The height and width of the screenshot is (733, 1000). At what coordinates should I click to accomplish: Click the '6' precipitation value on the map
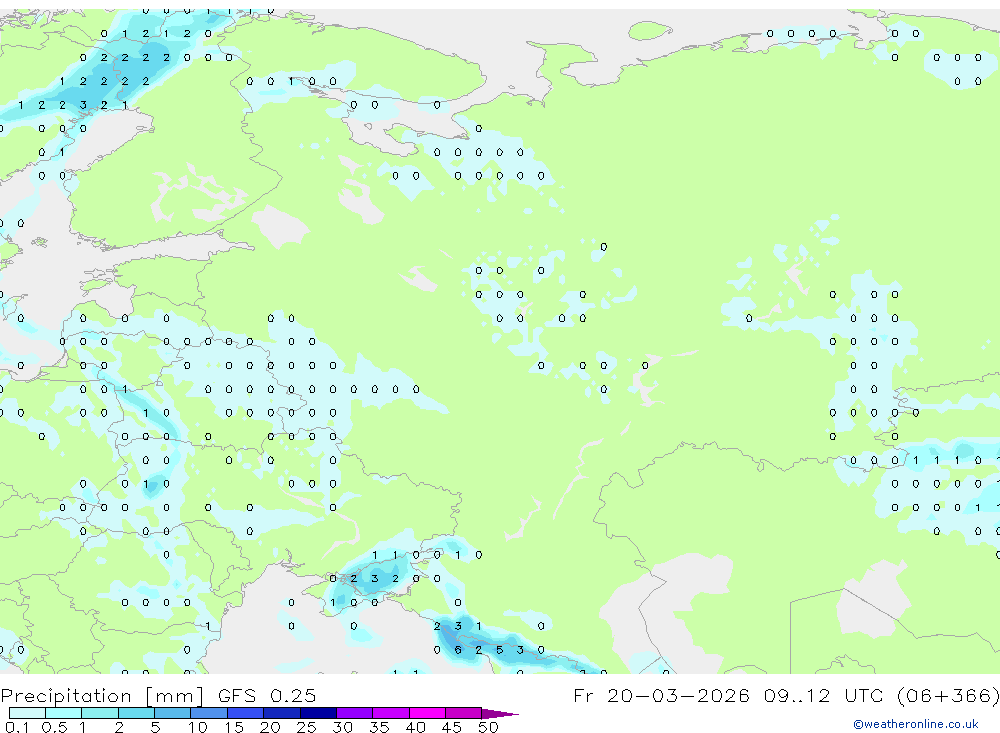(x=458, y=650)
